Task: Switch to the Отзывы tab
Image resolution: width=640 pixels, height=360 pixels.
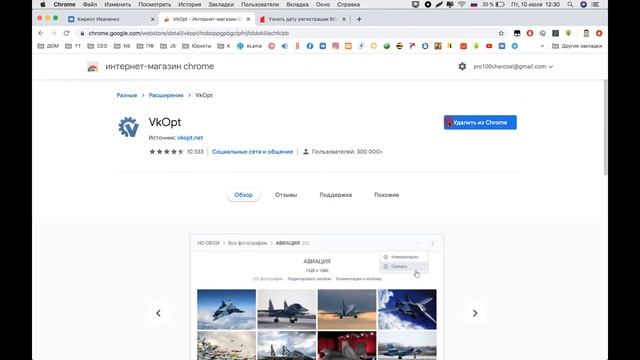Action: [286, 195]
